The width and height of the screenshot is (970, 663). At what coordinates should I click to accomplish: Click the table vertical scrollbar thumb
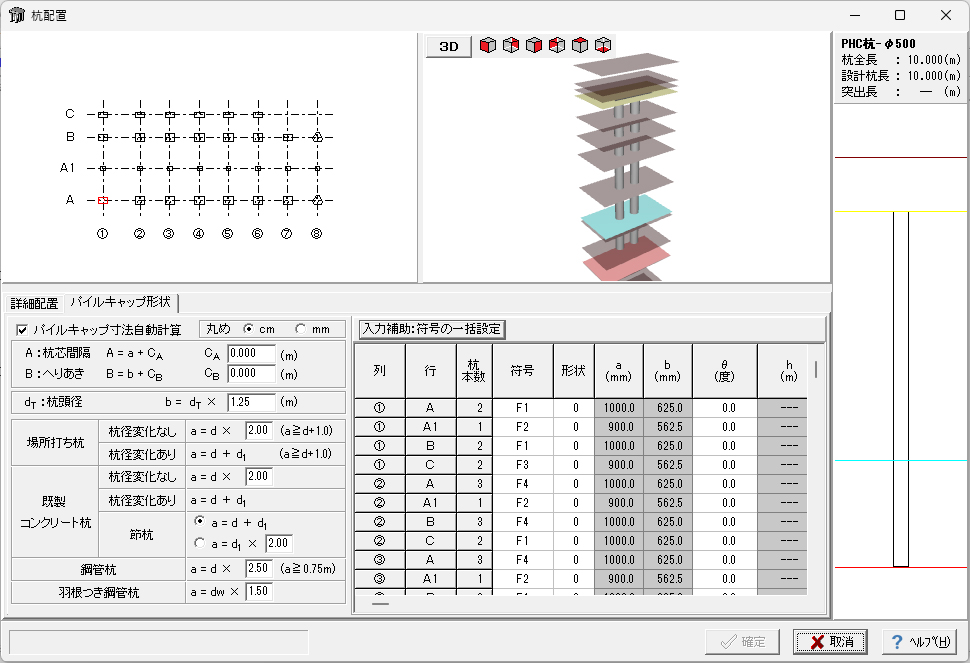point(817,369)
